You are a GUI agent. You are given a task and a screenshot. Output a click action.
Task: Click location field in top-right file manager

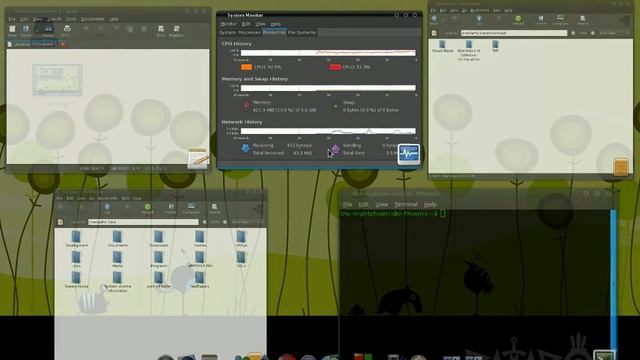pyautogui.click(x=514, y=33)
